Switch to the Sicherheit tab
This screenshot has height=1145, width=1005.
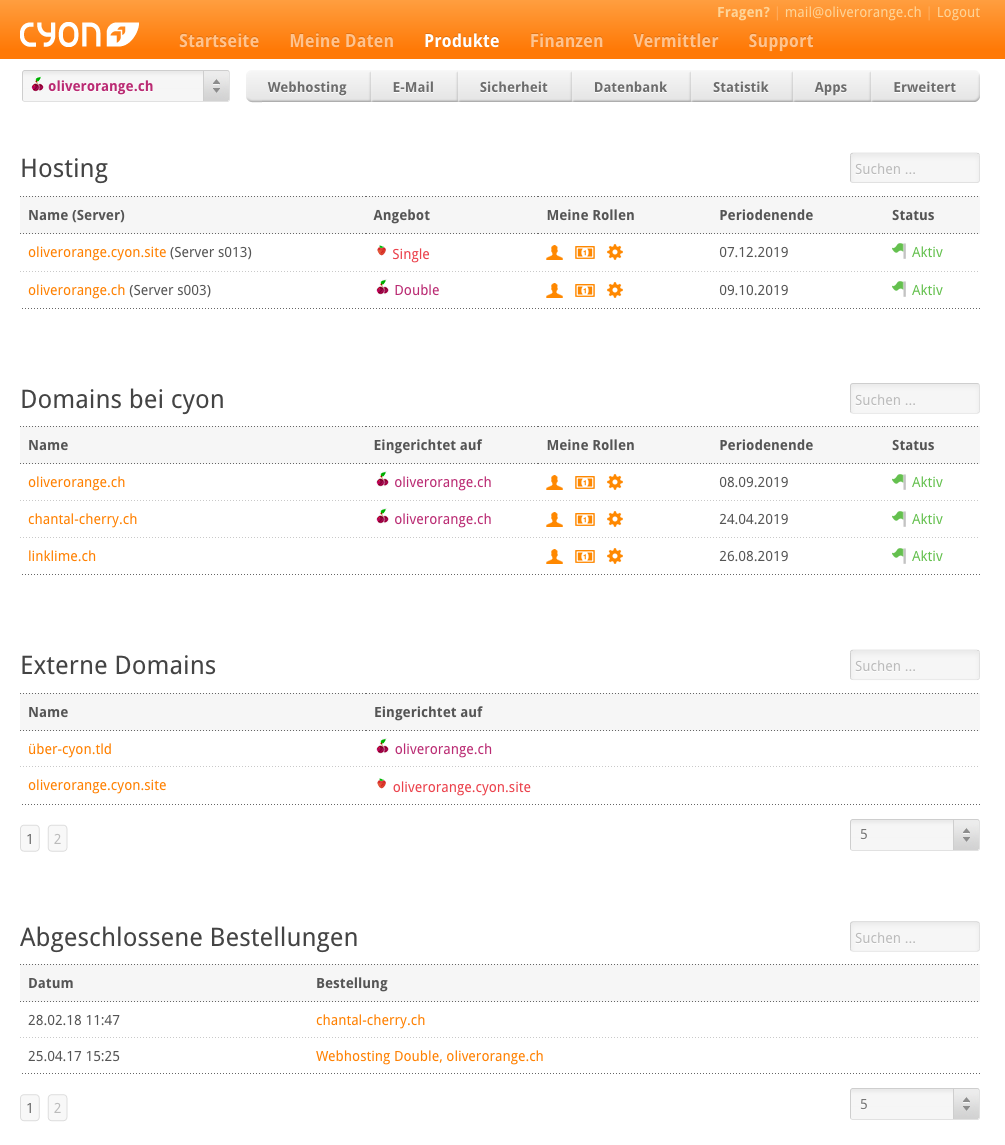coord(513,87)
